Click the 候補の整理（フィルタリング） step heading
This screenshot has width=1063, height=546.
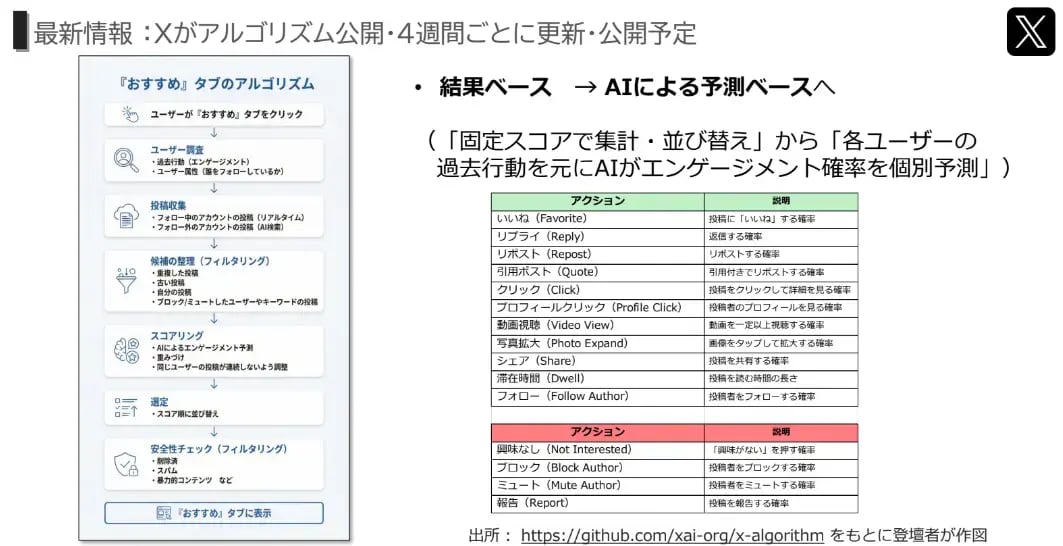(210, 261)
